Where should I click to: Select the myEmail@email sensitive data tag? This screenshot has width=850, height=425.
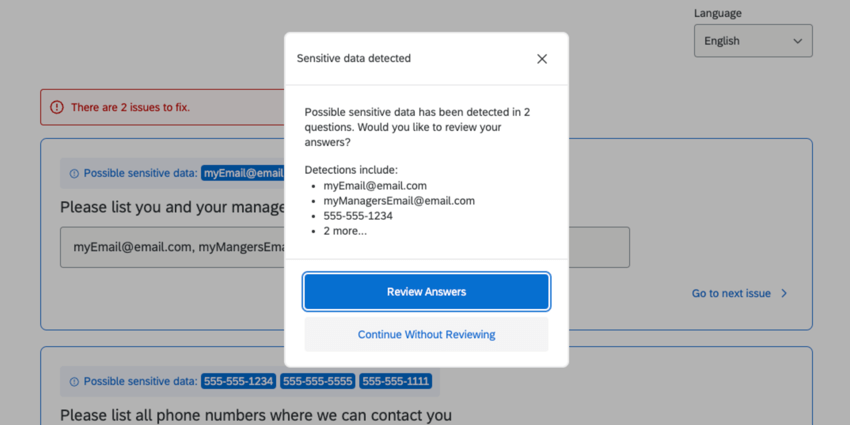coord(243,173)
